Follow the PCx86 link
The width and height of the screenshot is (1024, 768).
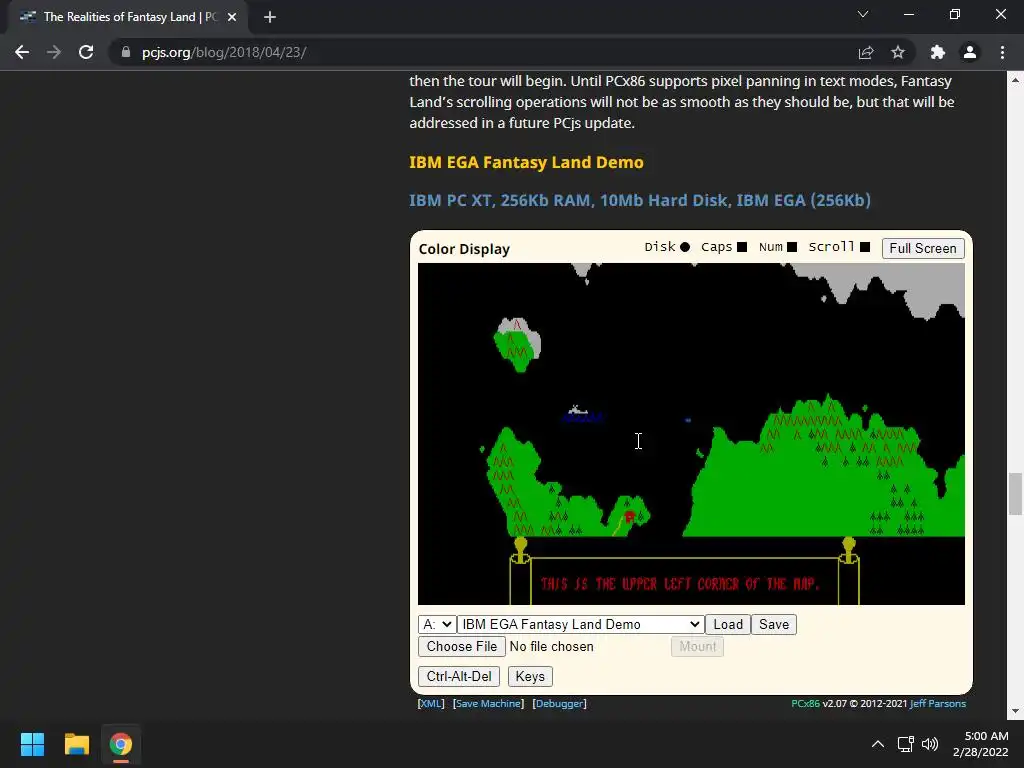coord(805,703)
